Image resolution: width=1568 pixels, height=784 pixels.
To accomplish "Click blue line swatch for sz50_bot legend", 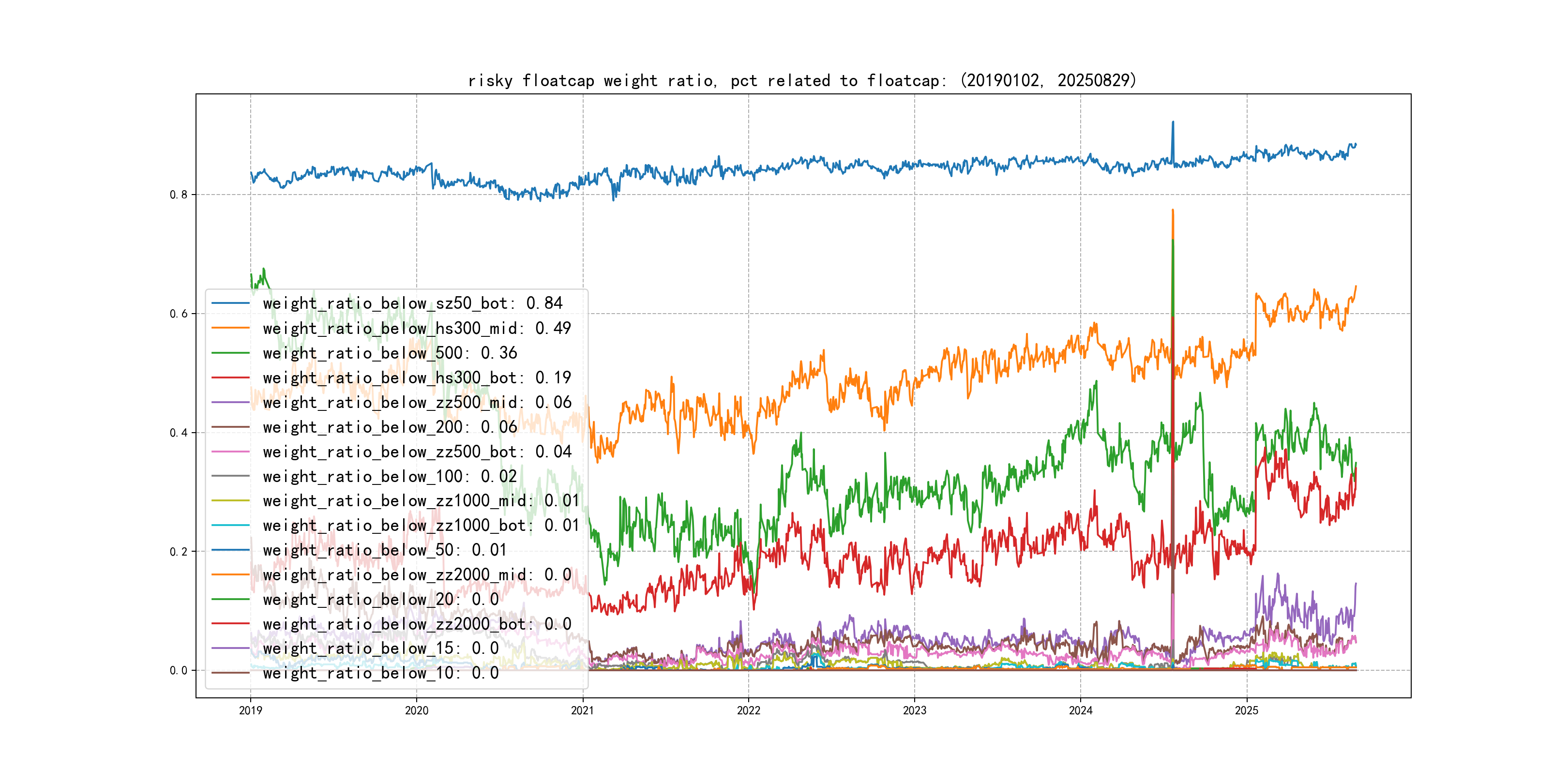I will point(230,303).
